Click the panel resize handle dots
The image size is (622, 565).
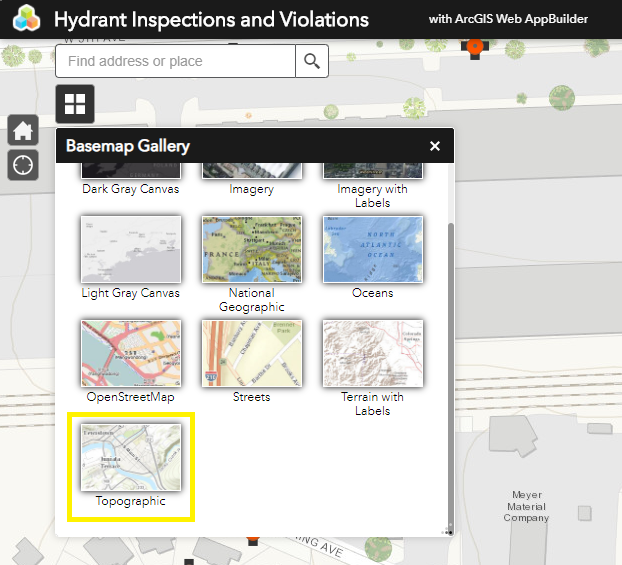448,531
